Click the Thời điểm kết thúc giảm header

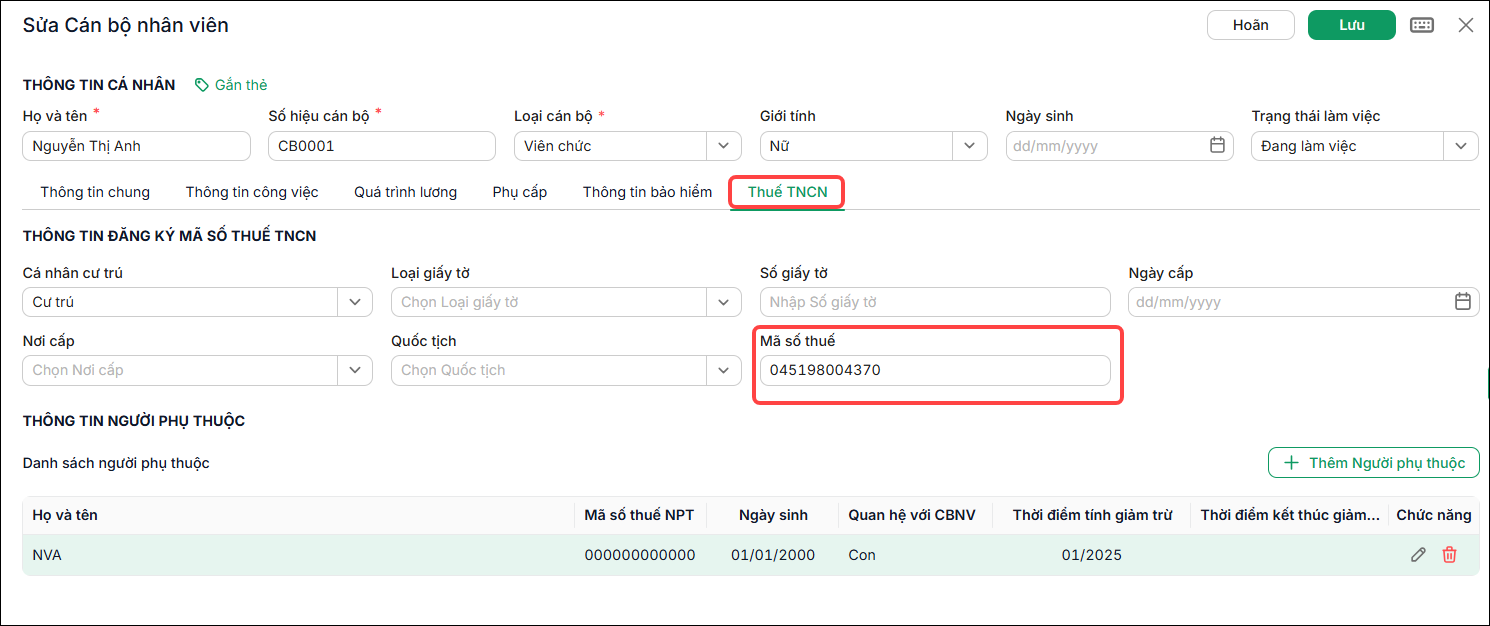[1290, 515]
